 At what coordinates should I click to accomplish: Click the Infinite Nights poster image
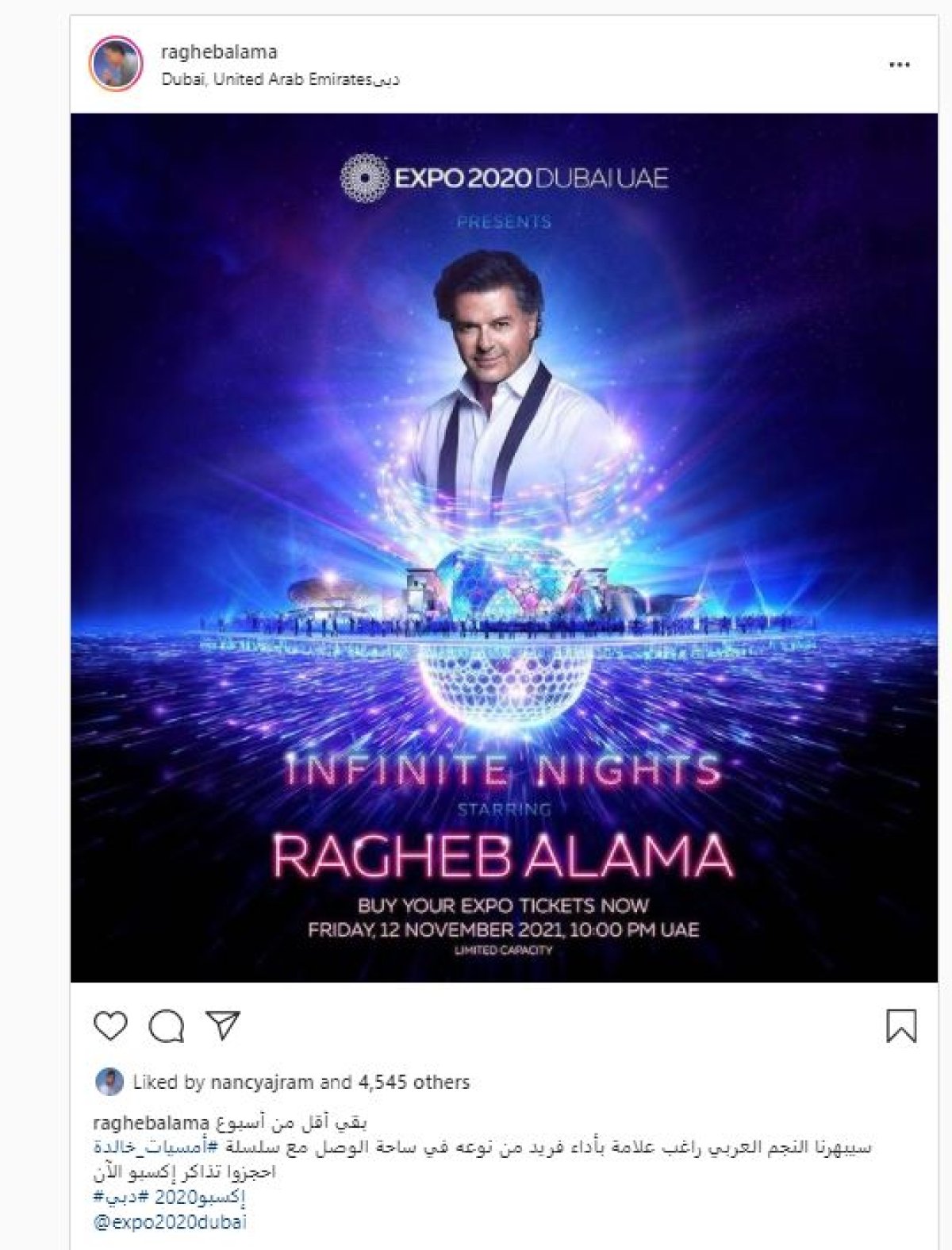pyautogui.click(x=504, y=548)
